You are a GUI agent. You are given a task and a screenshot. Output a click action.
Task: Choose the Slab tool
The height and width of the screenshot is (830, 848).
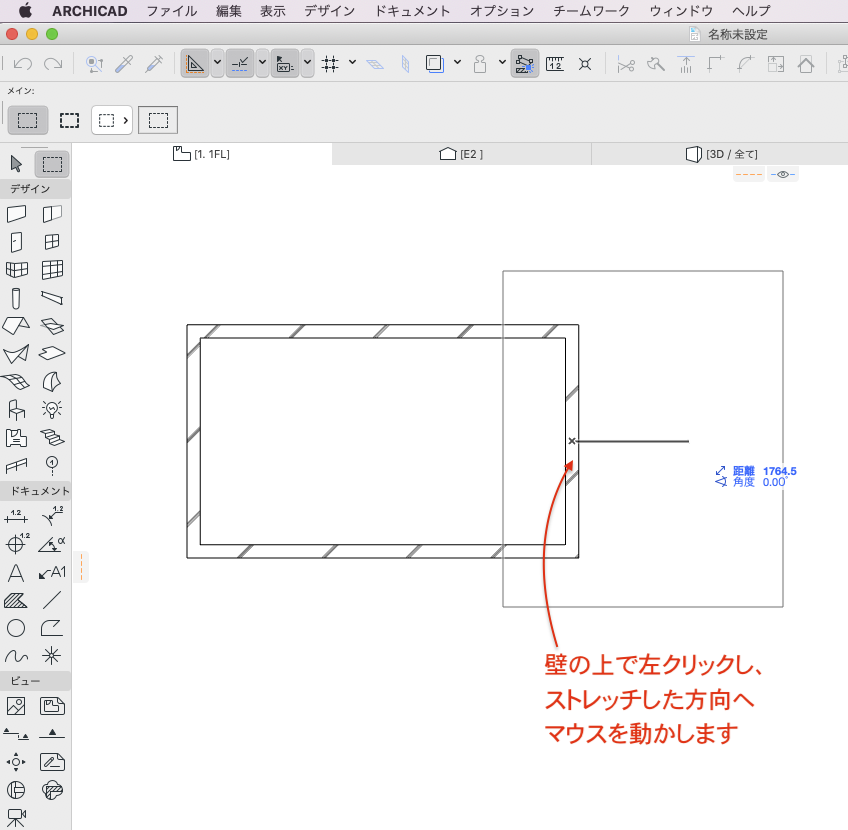(52, 354)
